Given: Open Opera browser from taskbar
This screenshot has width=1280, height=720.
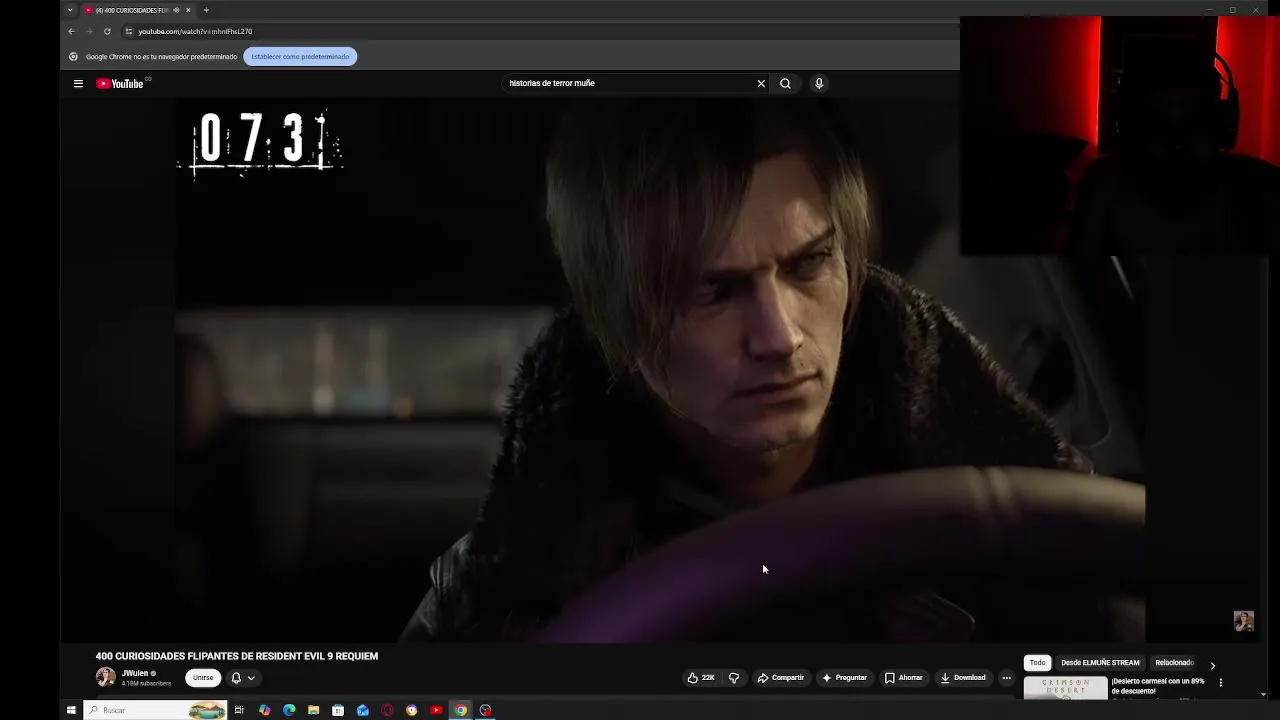Looking at the screenshot, I should 387,710.
